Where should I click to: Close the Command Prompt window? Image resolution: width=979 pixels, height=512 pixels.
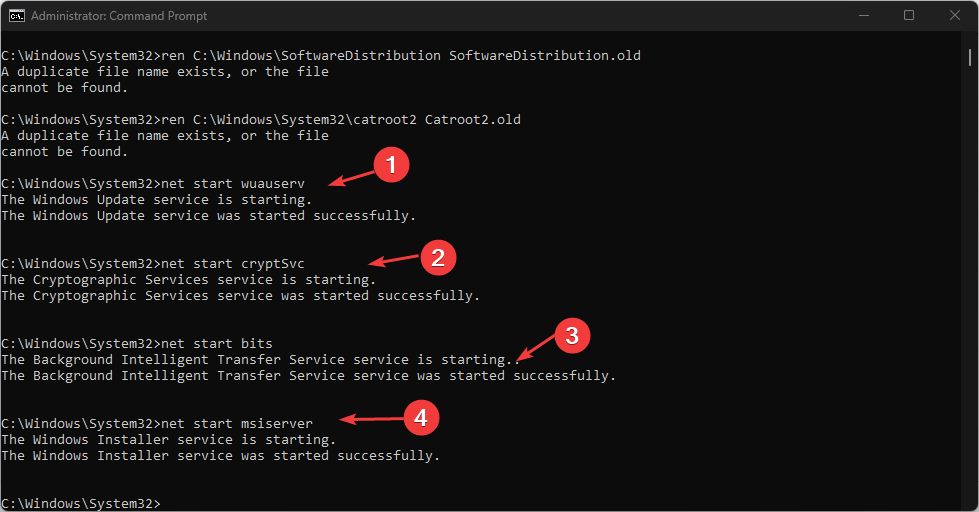tap(955, 16)
